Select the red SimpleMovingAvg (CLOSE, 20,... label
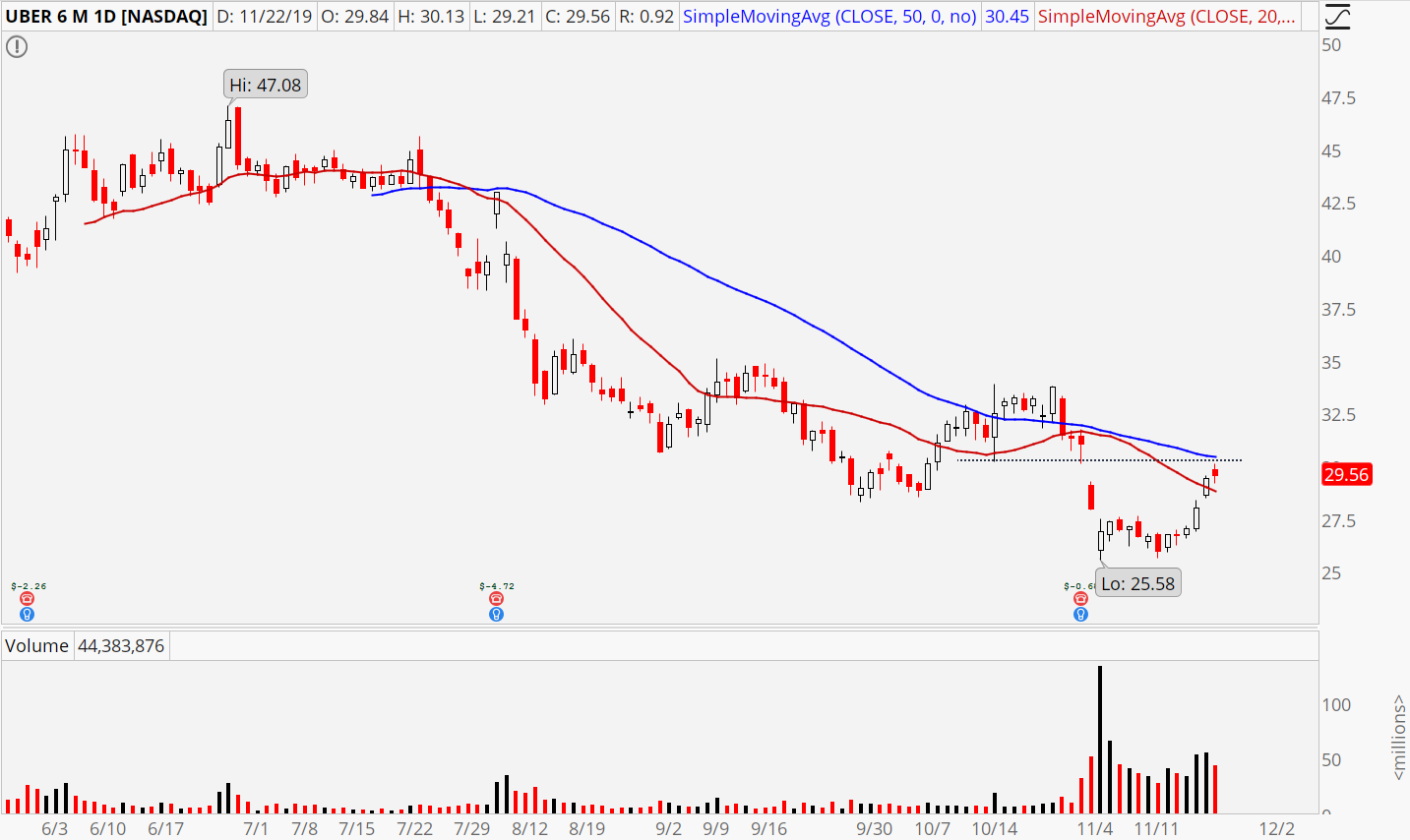Image resolution: width=1410 pixels, height=840 pixels. coord(1167,17)
